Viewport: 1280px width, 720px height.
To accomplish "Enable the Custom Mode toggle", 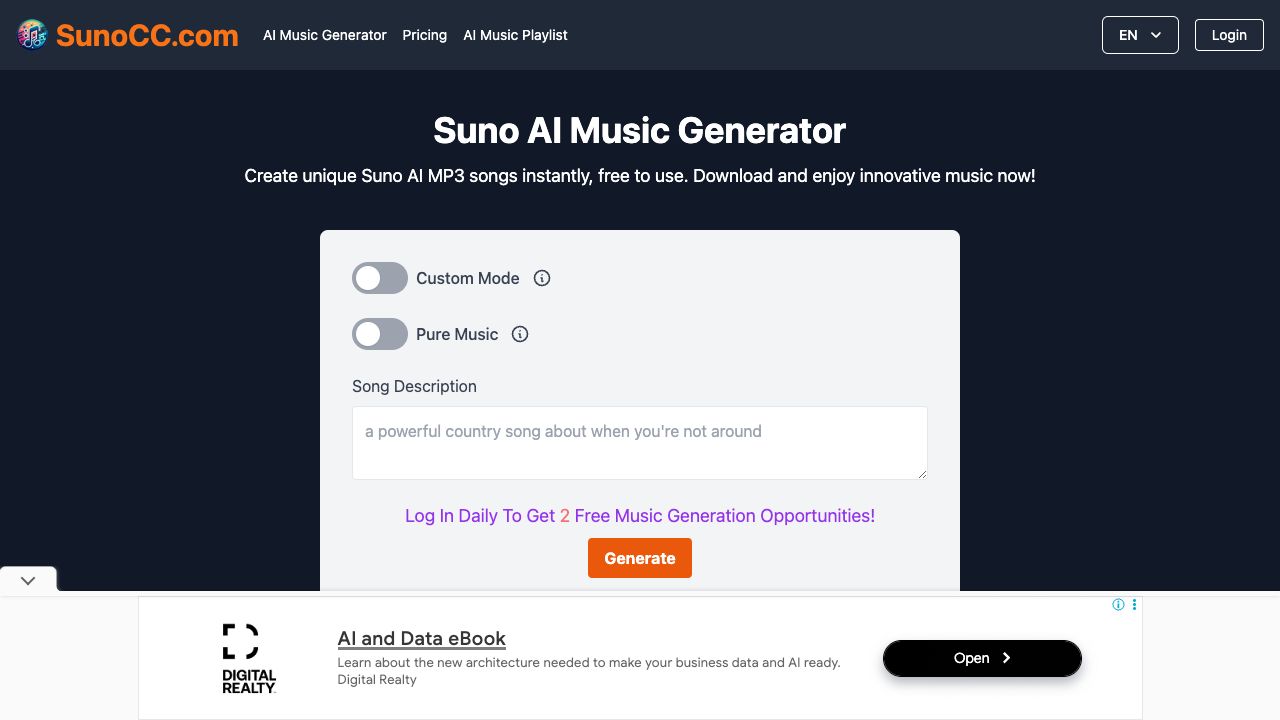I will tap(380, 278).
